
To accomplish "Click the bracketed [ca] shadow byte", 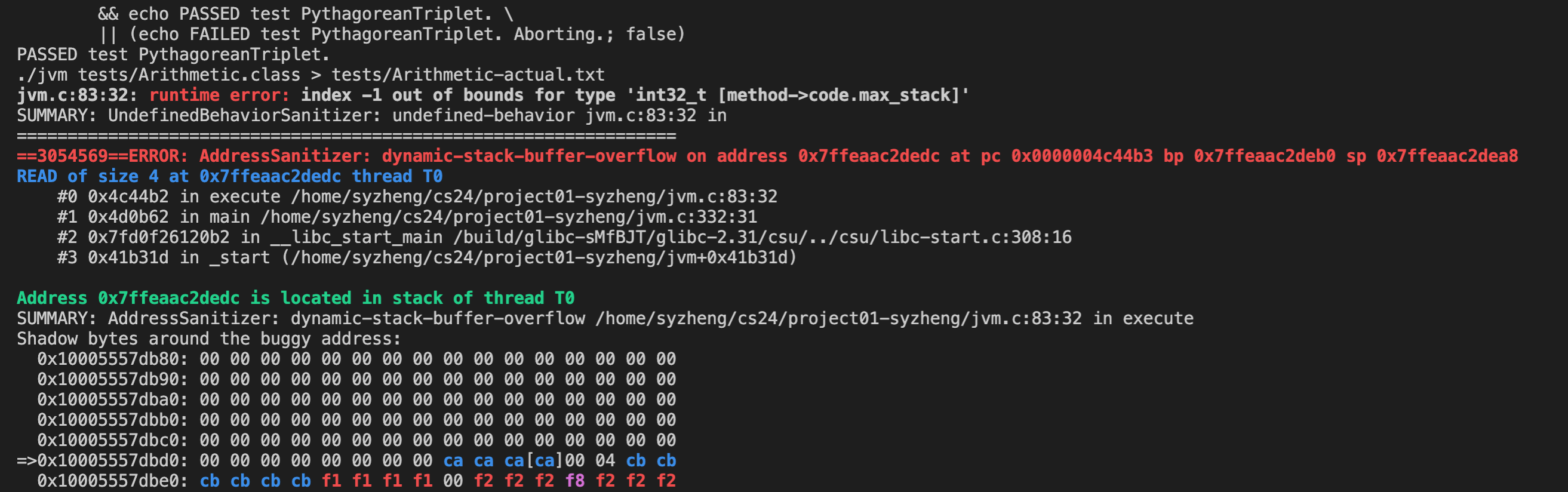I will tap(544, 461).
